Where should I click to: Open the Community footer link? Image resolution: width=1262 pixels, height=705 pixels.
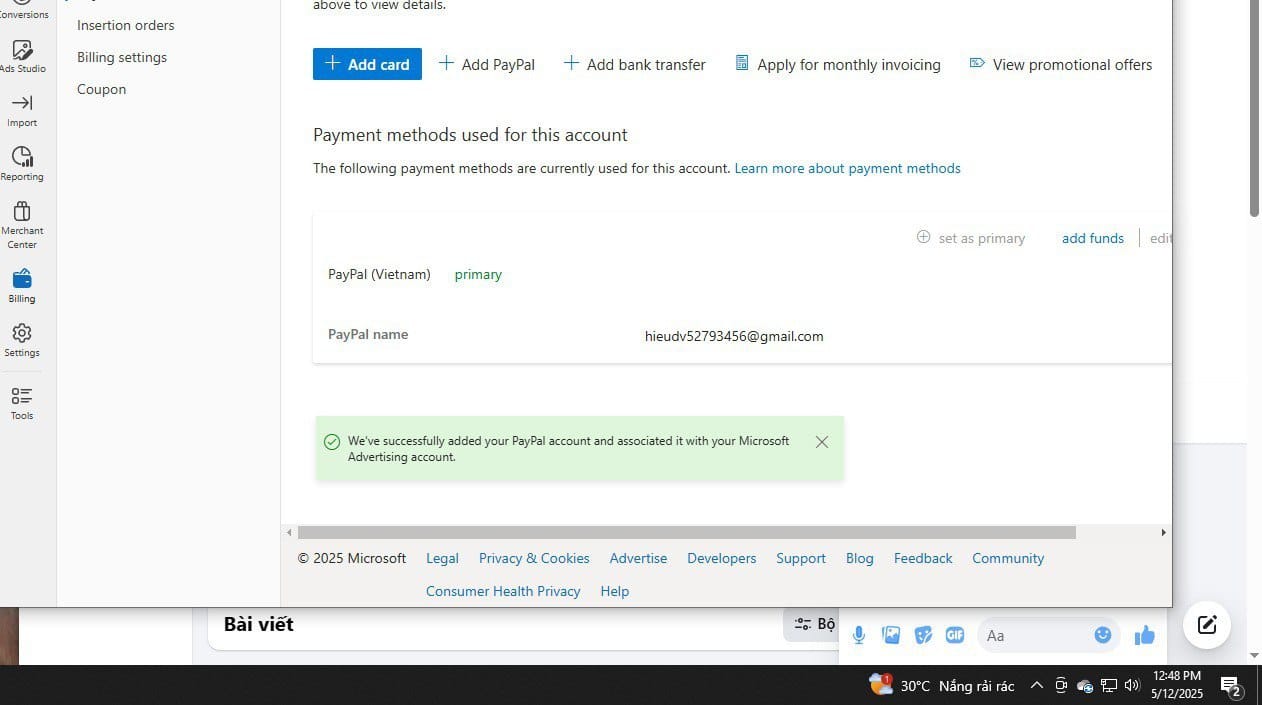(x=1008, y=558)
